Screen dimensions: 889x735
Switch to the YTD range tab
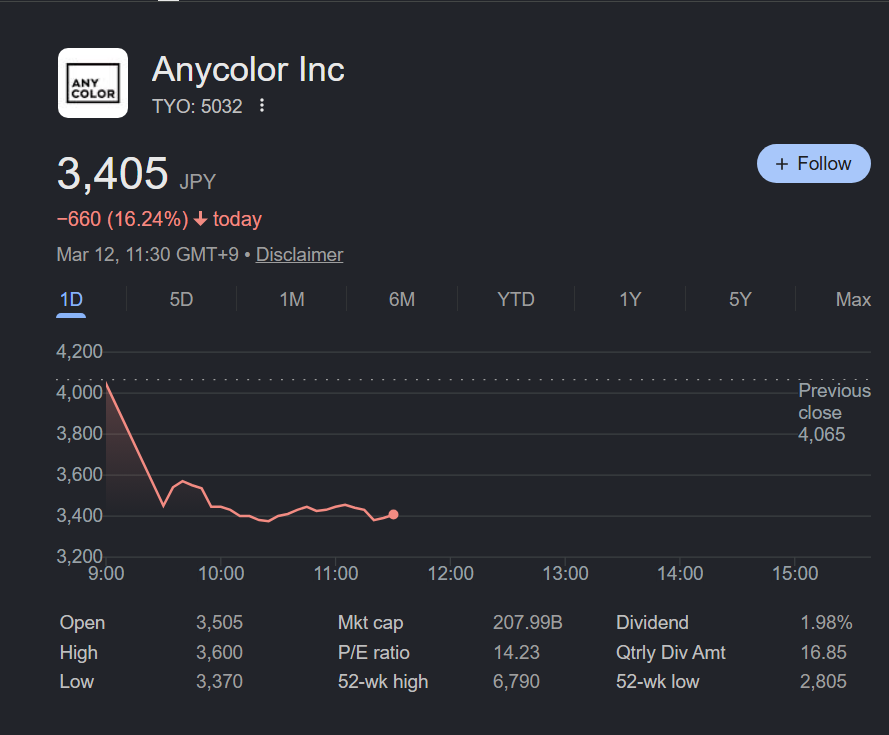click(x=516, y=299)
